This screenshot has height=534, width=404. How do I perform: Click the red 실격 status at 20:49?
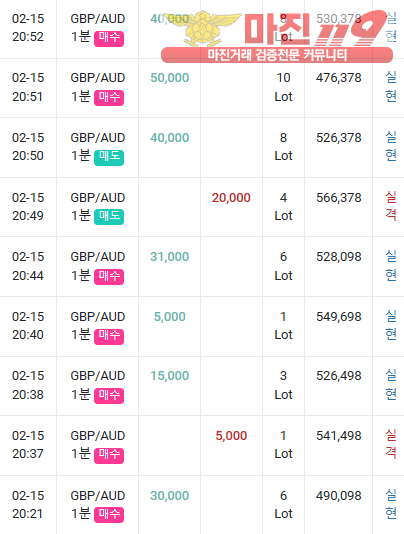pyautogui.click(x=391, y=206)
